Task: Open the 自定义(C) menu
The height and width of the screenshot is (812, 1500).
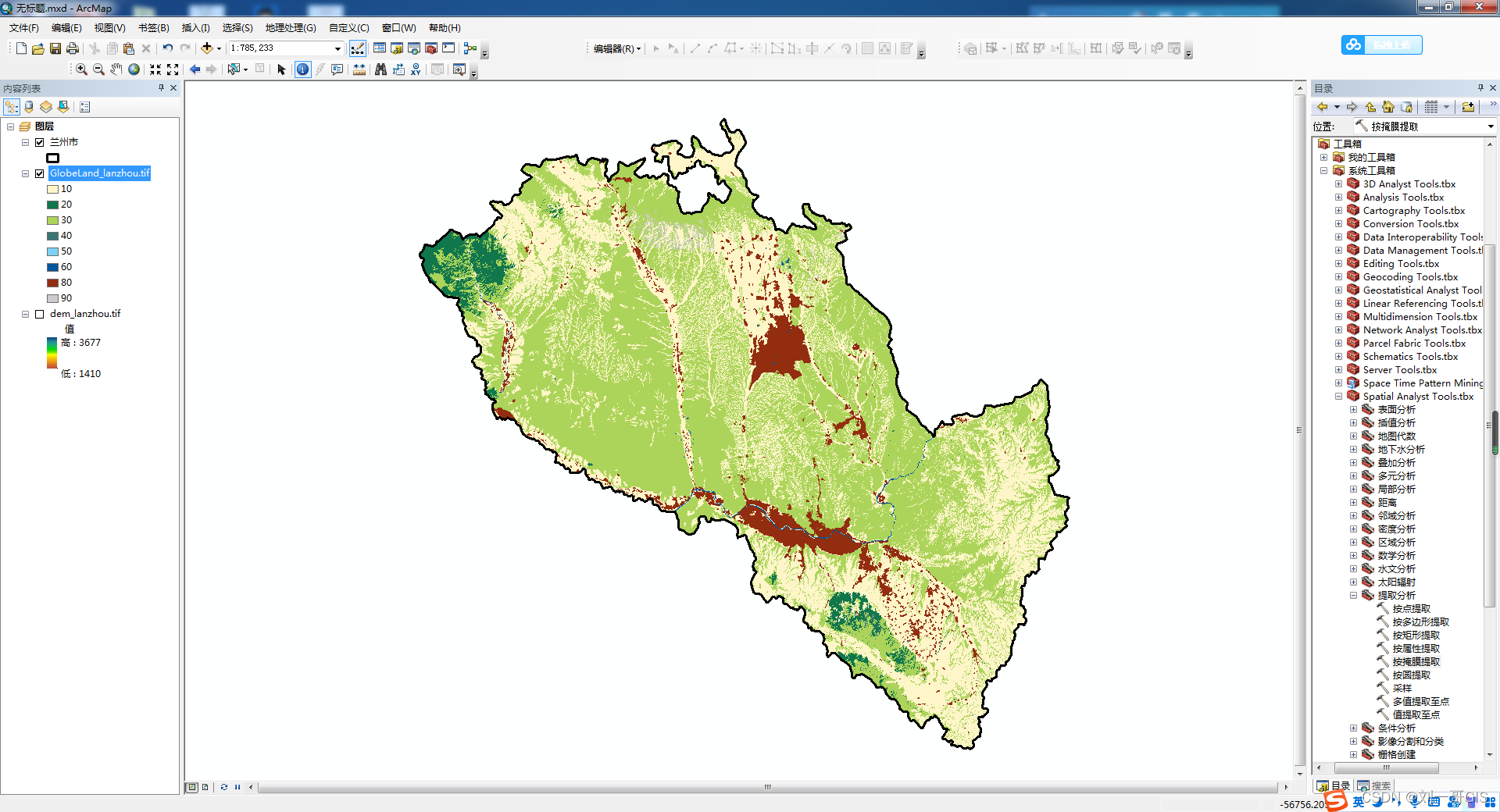Action: coord(348,27)
